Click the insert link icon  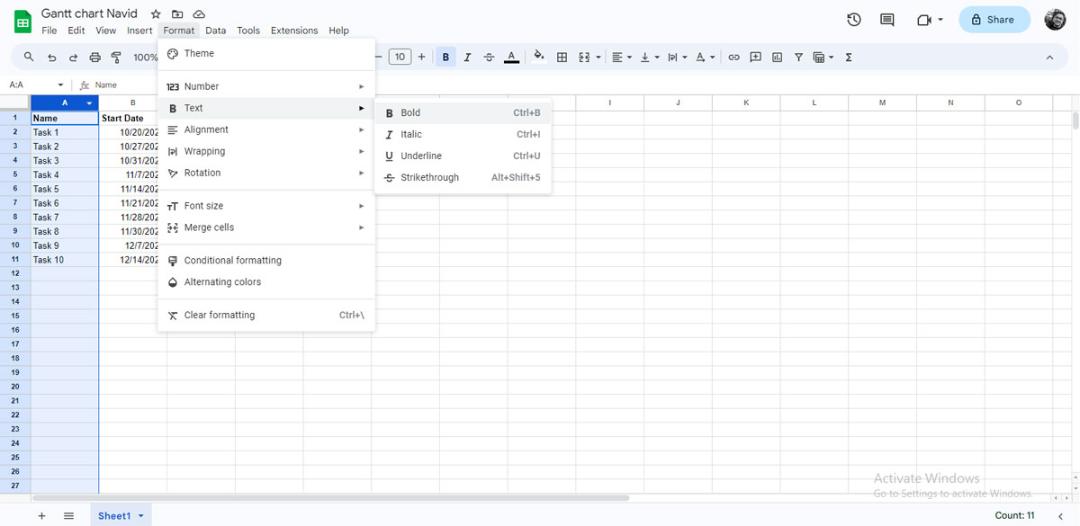pos(734,57)
